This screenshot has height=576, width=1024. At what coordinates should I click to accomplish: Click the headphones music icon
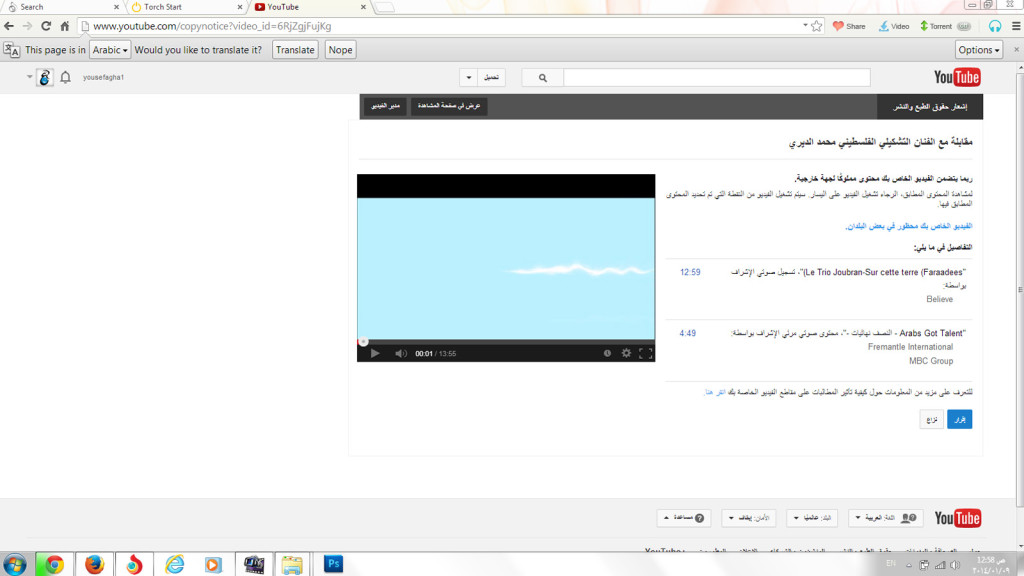(x=995, y=26)
